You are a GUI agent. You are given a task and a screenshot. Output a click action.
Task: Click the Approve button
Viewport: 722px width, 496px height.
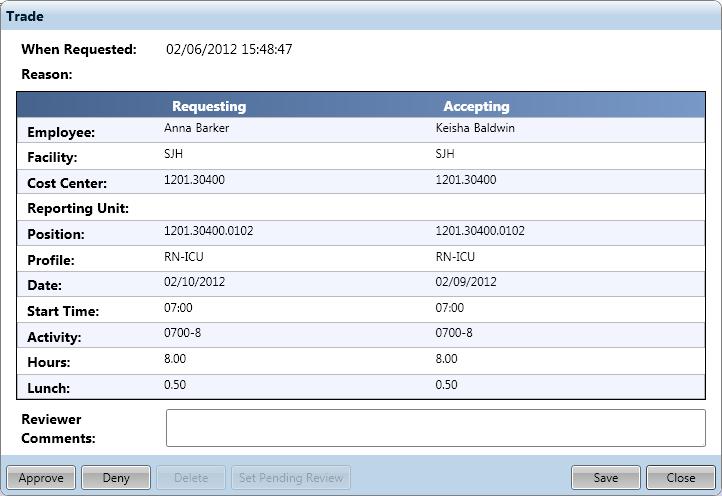(41, 478)
